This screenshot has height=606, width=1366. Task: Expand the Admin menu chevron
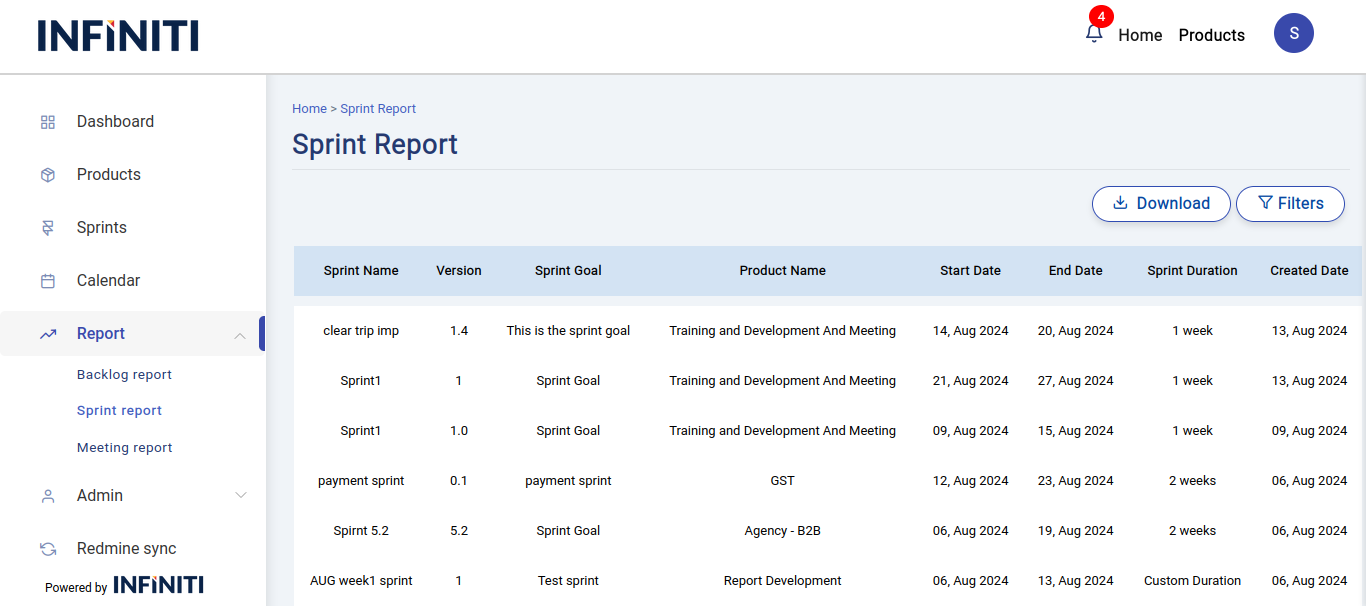click(x=240, y=496)
